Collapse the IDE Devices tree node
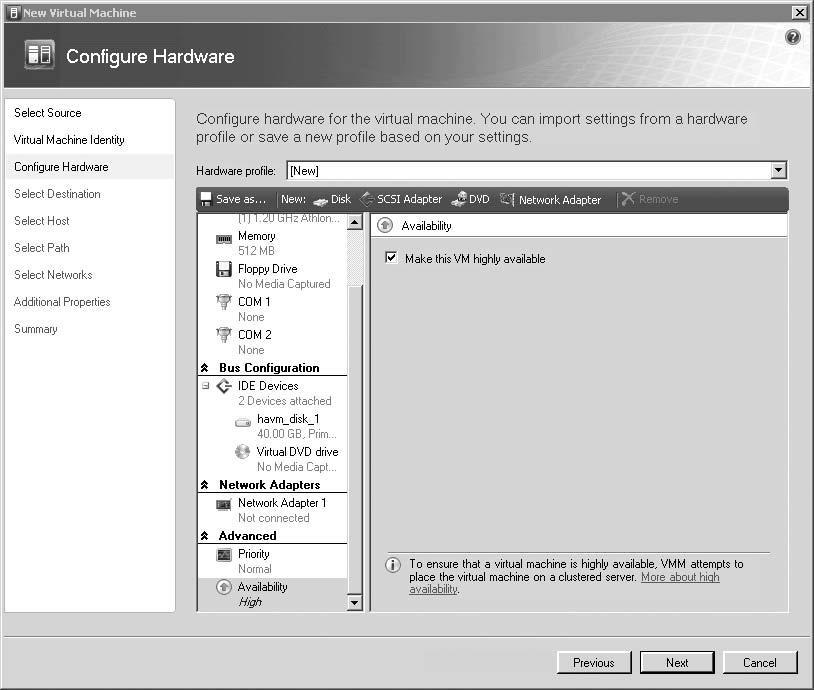 point(206,386)
